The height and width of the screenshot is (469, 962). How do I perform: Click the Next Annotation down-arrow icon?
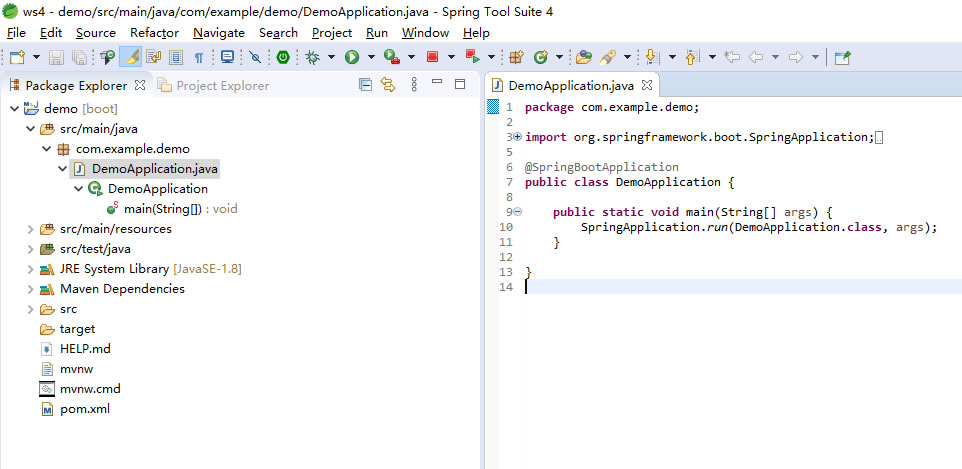click(x=652, y=58)
